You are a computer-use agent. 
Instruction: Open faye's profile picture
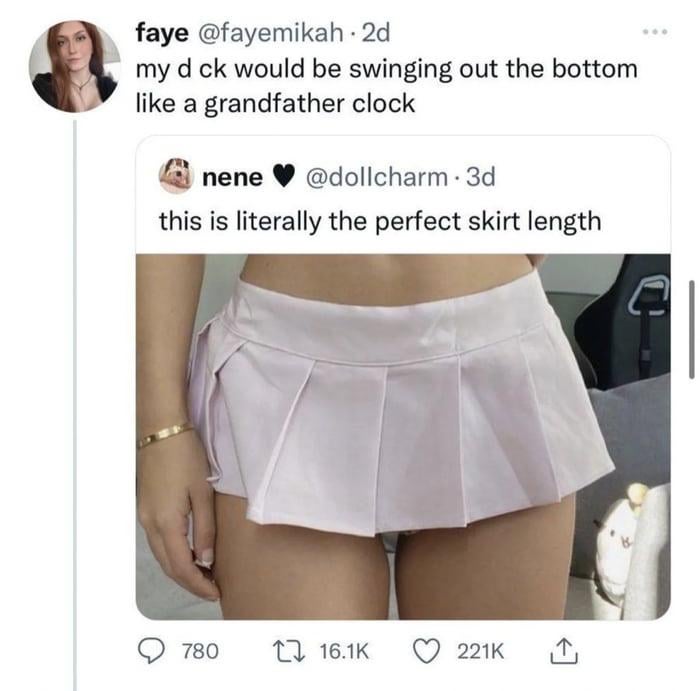click(x=75, y=66)
